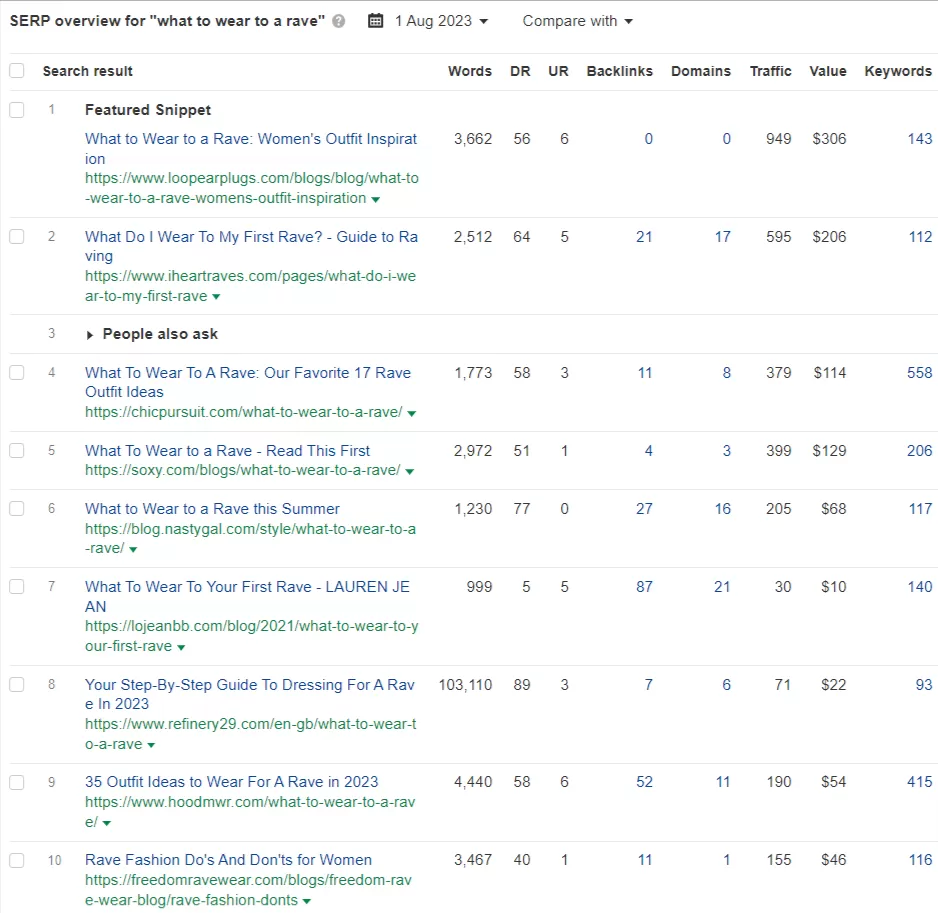Click the Featured Snippet label
This screenshot has width=938, height=913.
[148, 110]
